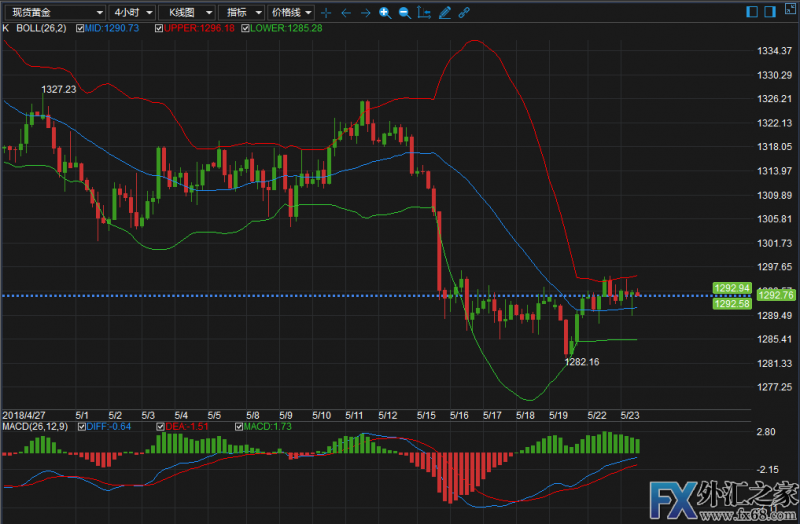Click the right arrow navigation icon

(x=365, y=13)
